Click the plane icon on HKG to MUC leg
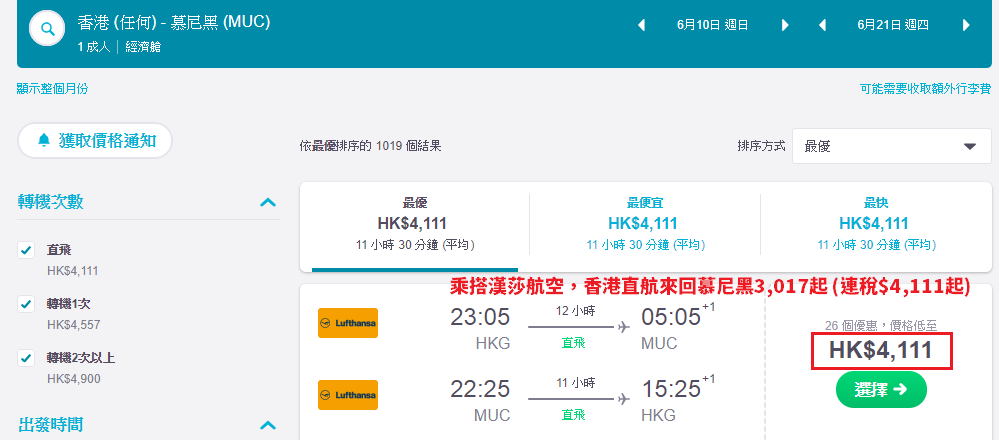Viewport: 999px width, 440px height. pyautogui.click(x=623, y=327)
